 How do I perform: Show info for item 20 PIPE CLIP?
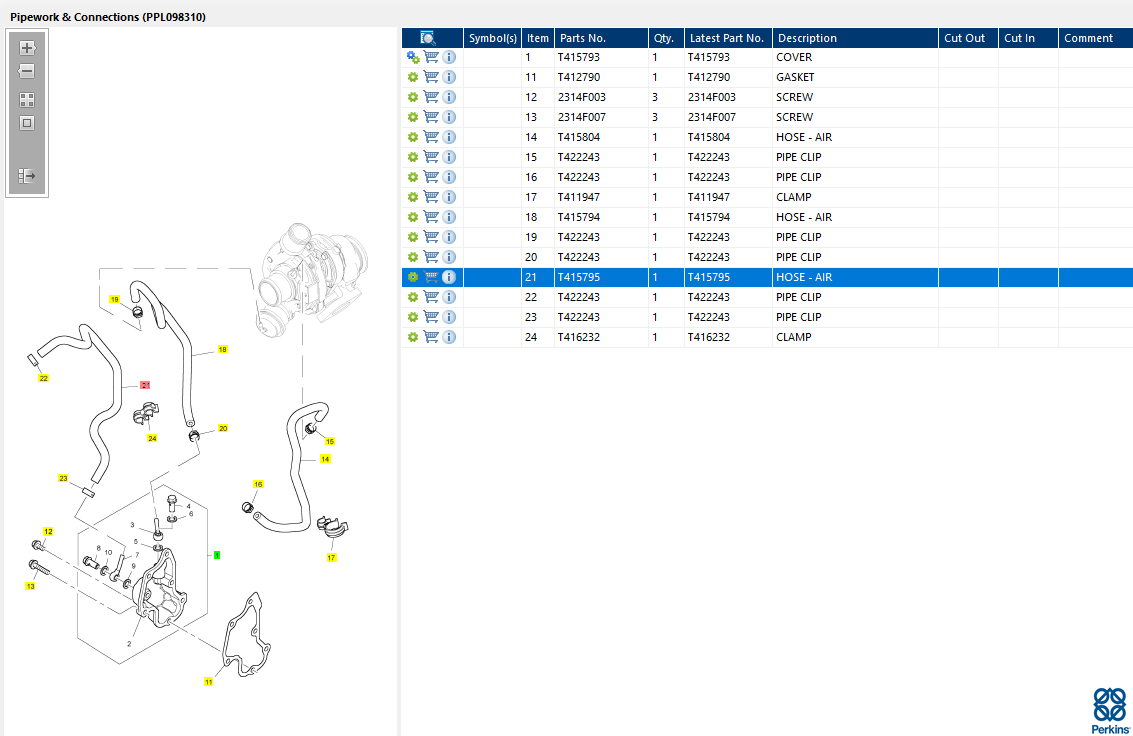pos(449,257)
